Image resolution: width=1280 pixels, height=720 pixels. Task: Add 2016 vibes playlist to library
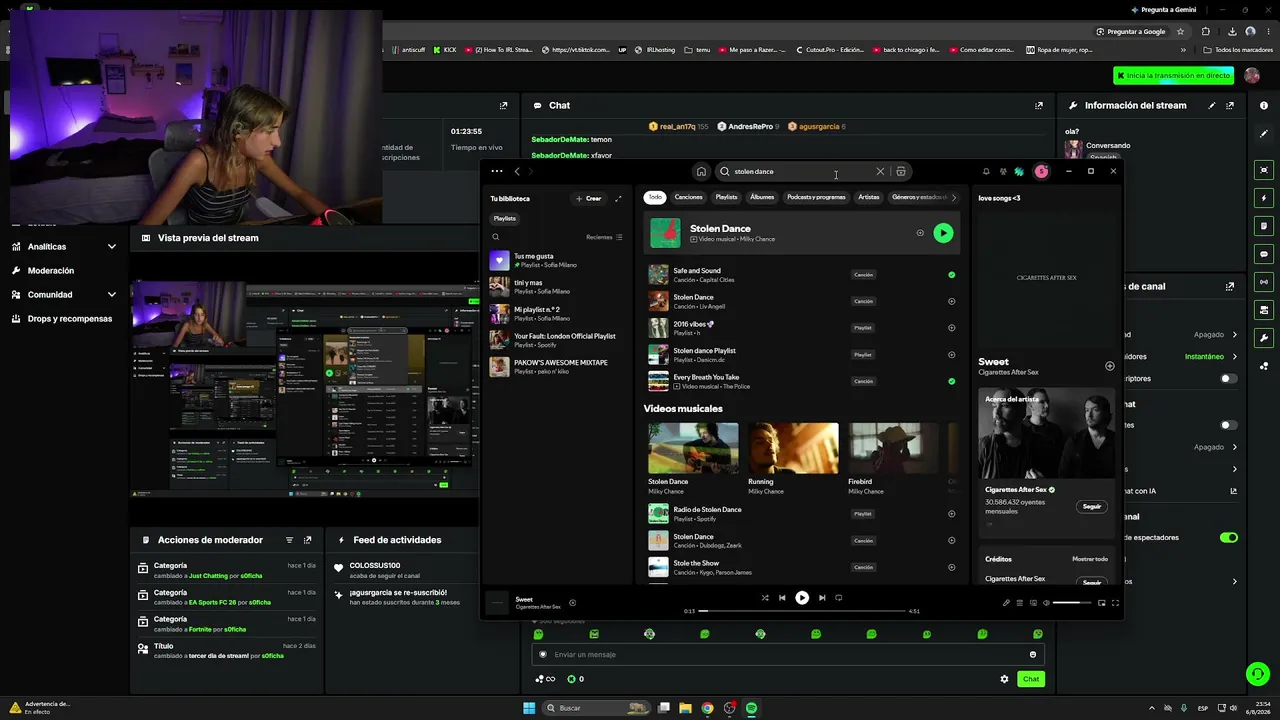coord(951,328)
